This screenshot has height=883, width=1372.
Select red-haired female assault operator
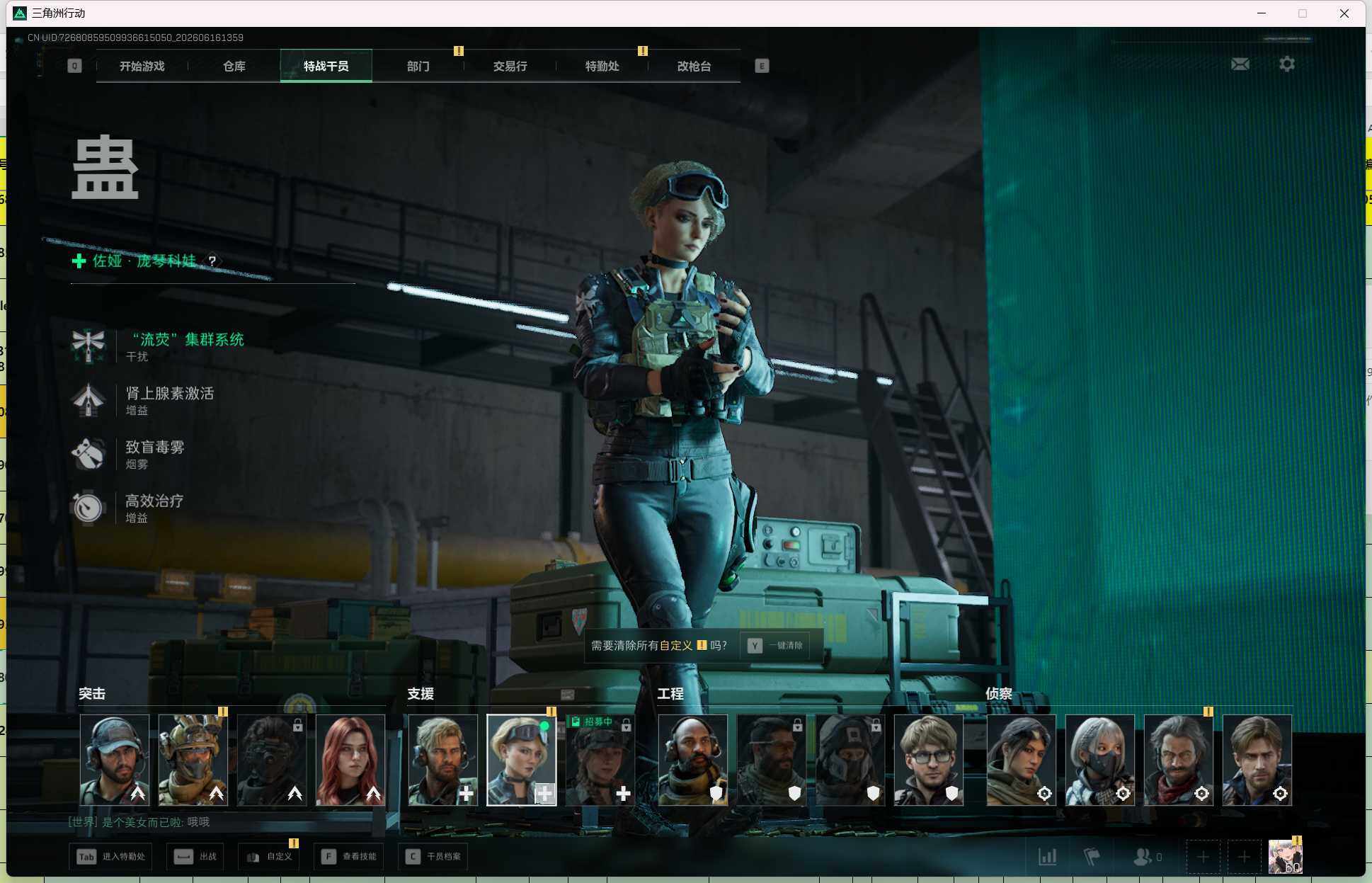350,760
